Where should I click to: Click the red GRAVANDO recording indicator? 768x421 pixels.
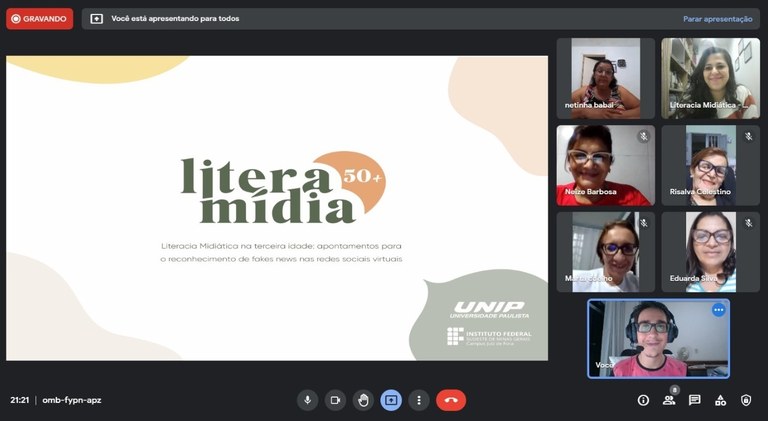[40, 19]
